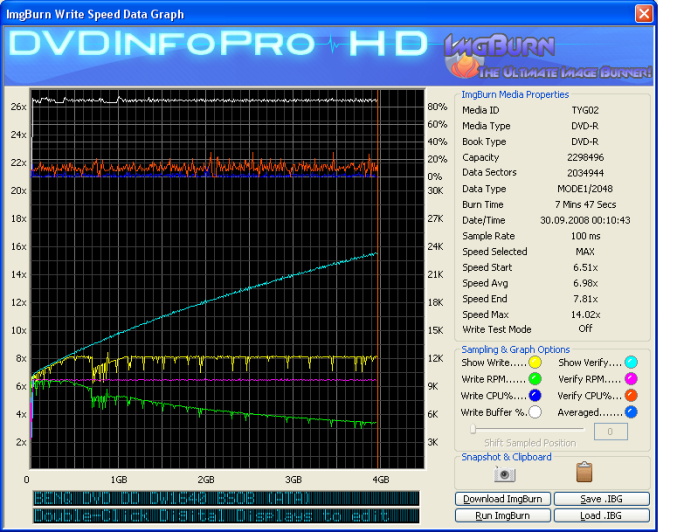The image size is (699, 532).
Task: Toggle the magenta Verify RPM indicator
Action: 631,378
